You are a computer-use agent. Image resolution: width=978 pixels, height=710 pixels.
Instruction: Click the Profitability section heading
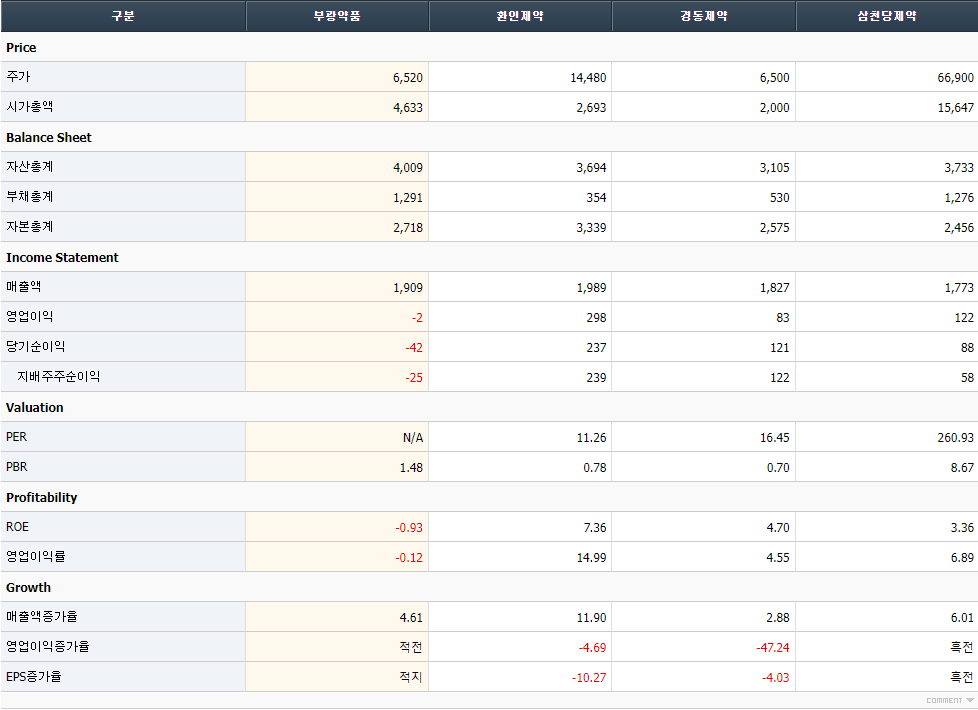(x=41, y=497)
